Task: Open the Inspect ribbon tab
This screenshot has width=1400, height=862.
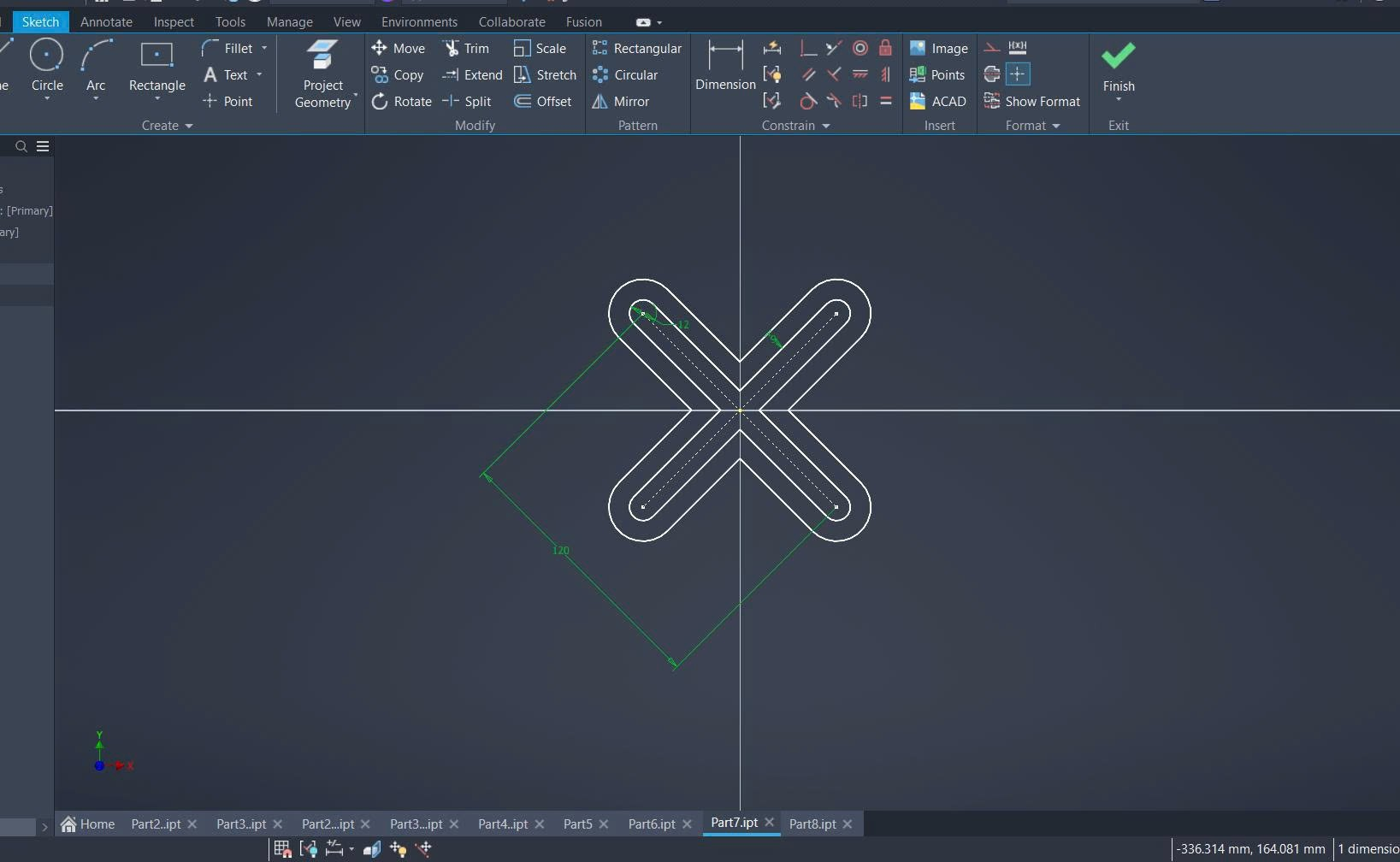Action: click(x=174, y=22)
